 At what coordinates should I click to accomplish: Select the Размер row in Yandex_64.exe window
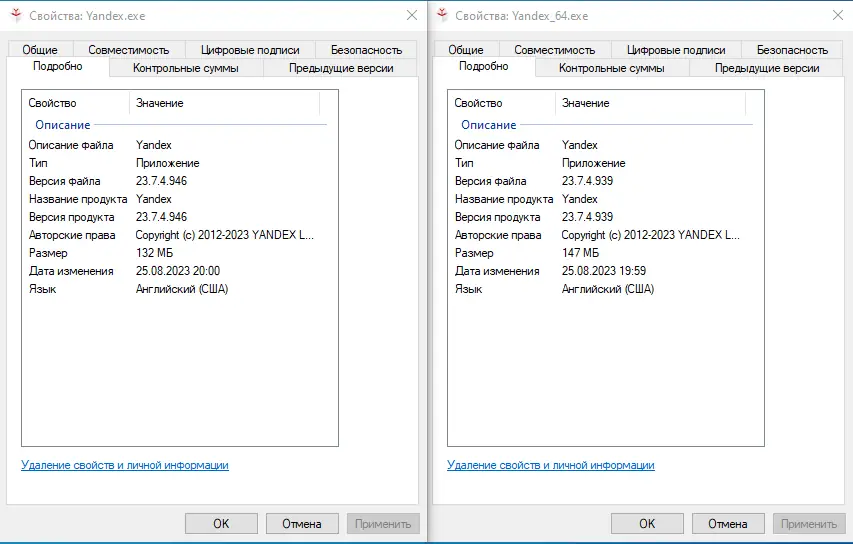point(474,253)
